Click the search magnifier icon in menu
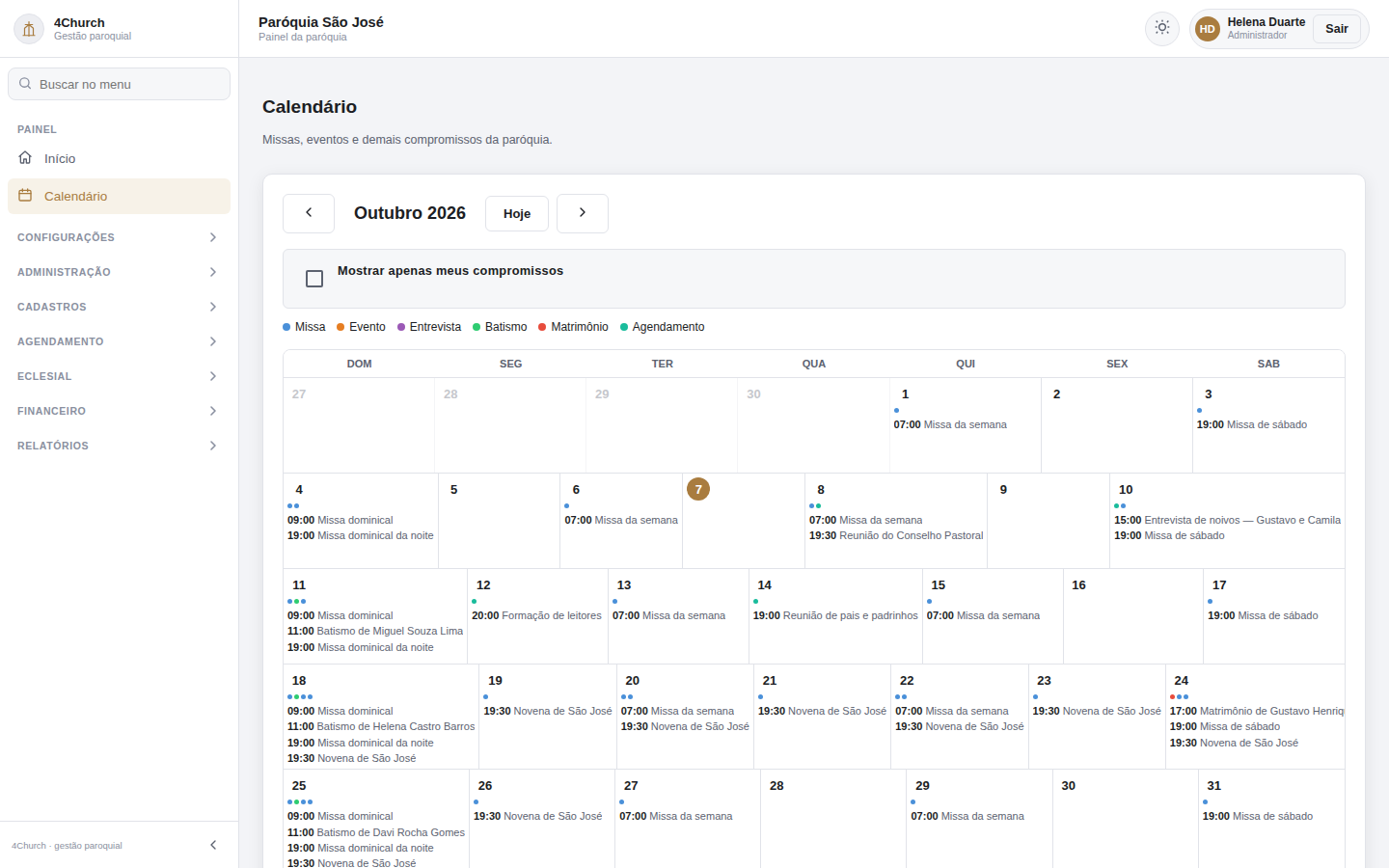This screenshot has width=1389, height=868. (x=25, y=84)
